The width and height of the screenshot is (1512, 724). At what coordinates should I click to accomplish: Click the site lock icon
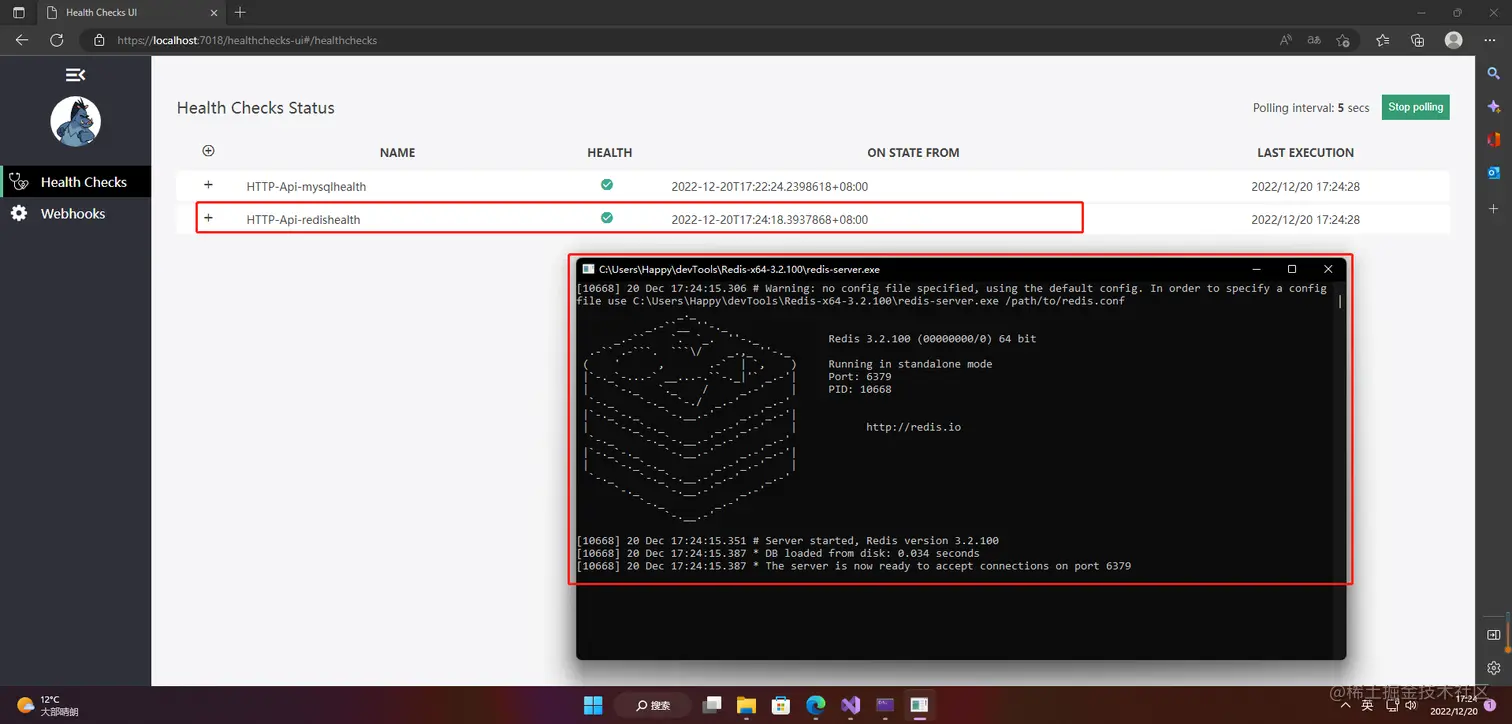tap(99, 41)
